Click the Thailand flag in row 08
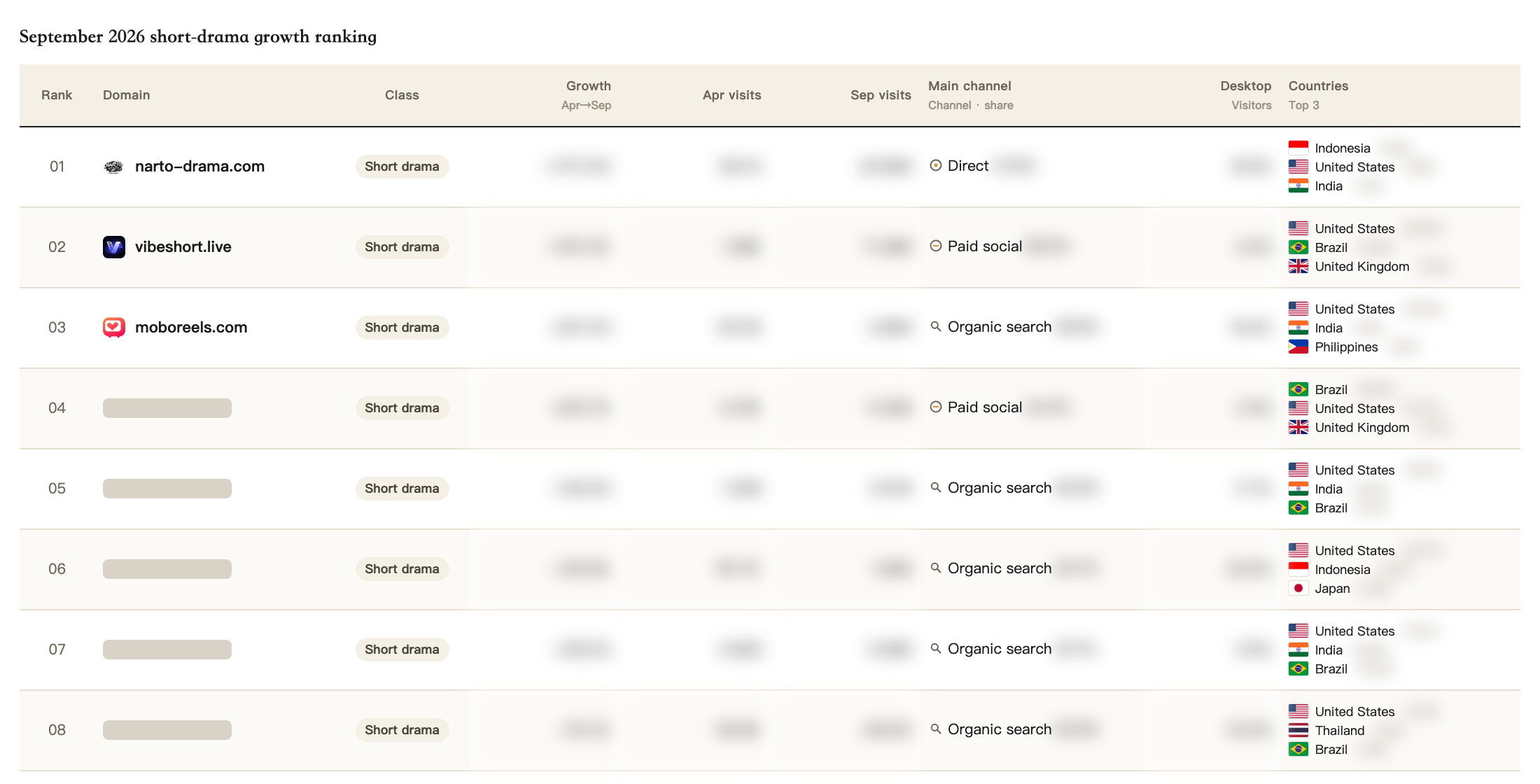The image size is (1540, 784). (1298, 730)
